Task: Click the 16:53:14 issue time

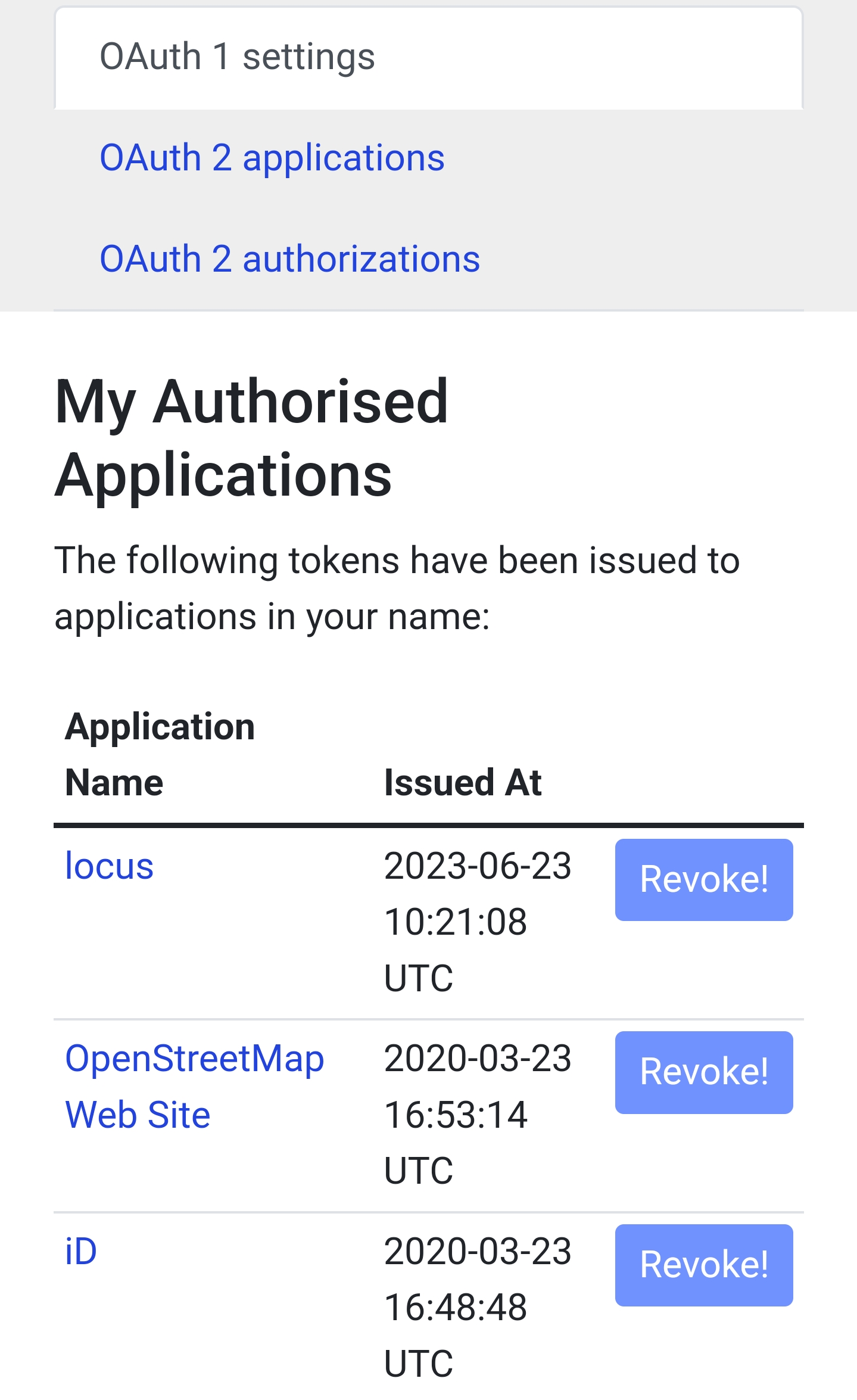Action: coord(456,1115)
